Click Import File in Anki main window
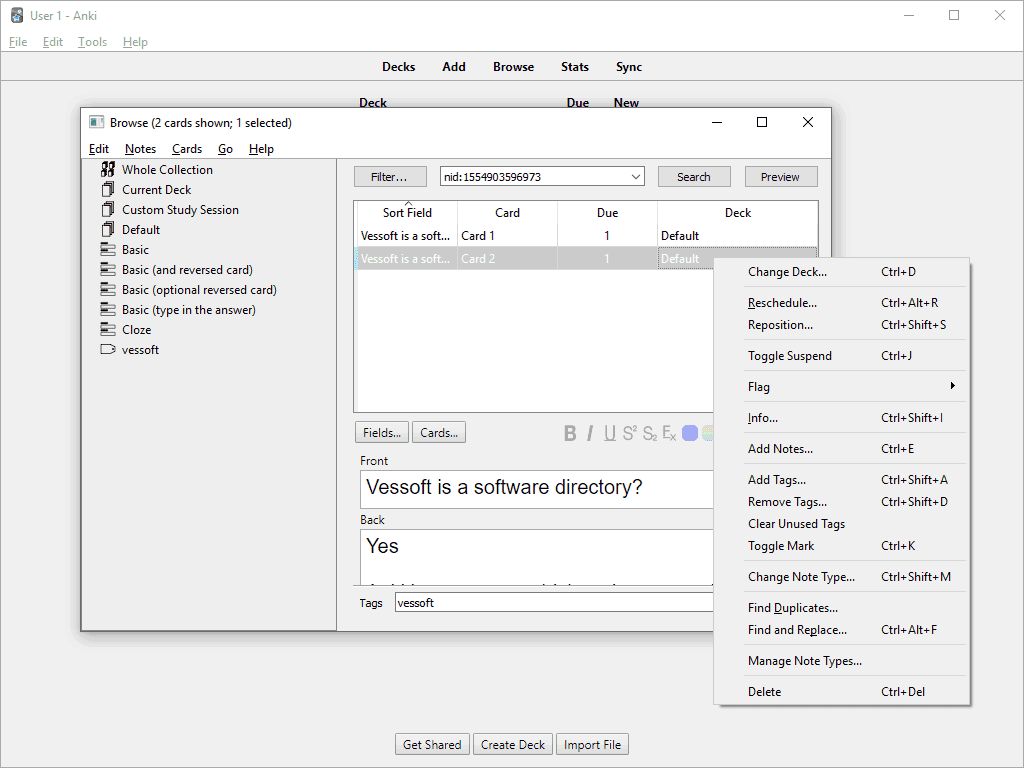 (592, 744)
